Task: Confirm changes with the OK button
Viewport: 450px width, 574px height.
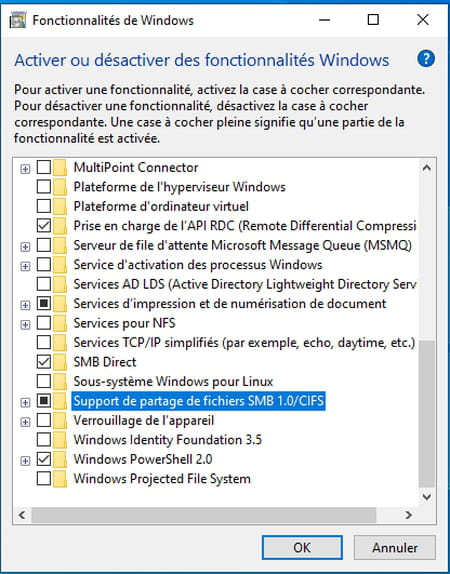Action: [x=302, y=548]
